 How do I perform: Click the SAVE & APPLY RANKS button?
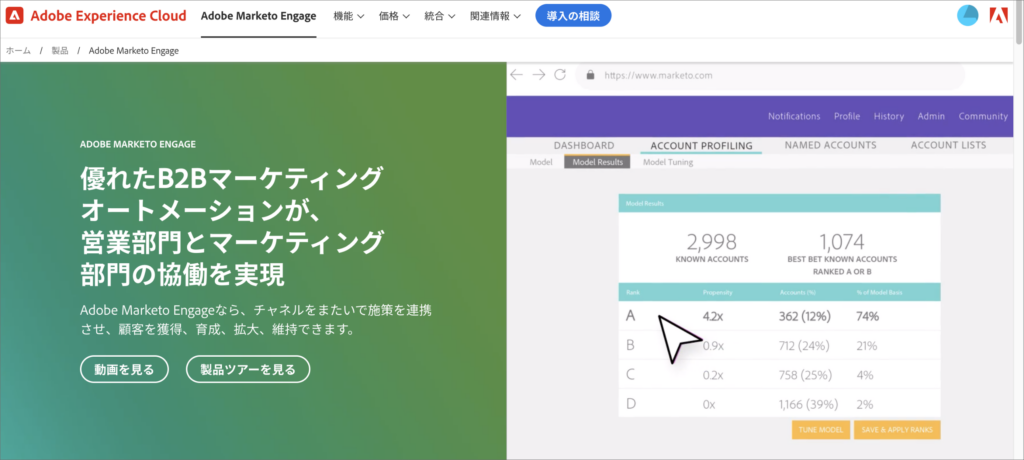897,430
